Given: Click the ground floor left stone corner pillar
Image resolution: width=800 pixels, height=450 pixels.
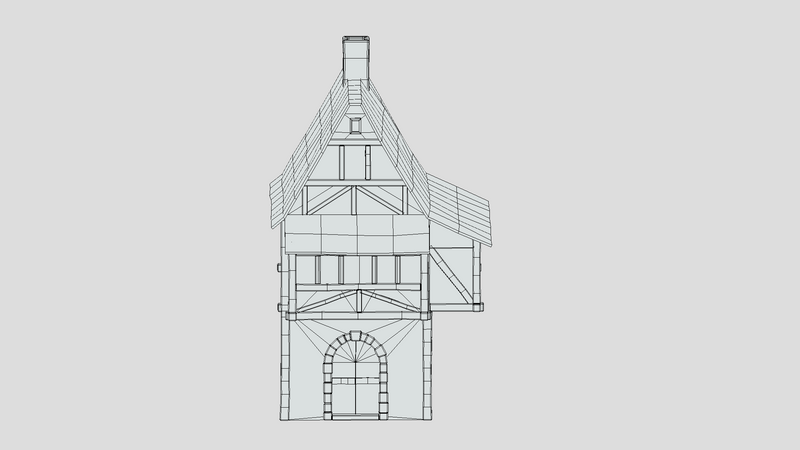Looking at the screenshot, I should [285, 369].
